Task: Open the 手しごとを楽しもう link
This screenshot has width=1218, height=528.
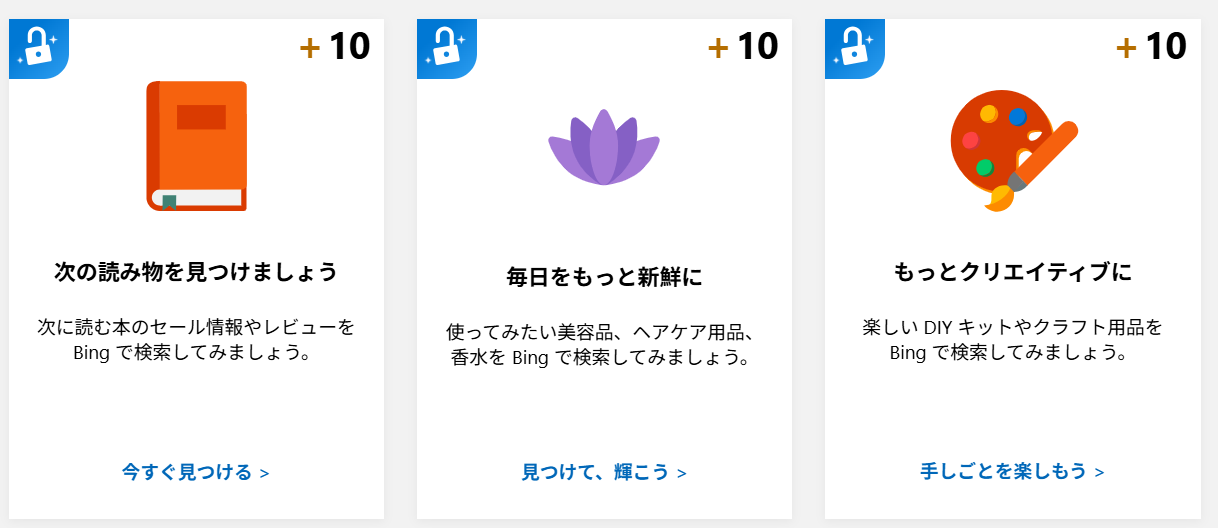Action: coord(1003,471)
